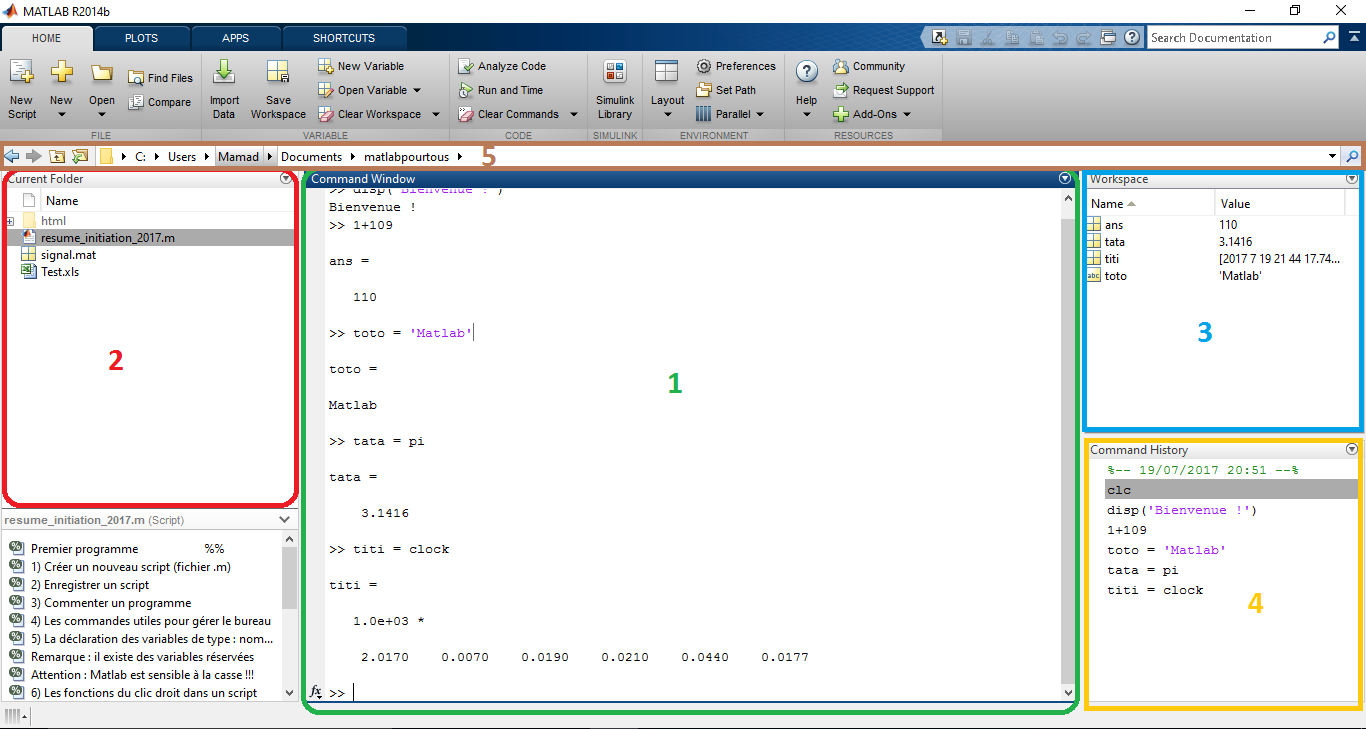Click the Import Data icon
1366x729 pixels.
[x=224, y=73]
